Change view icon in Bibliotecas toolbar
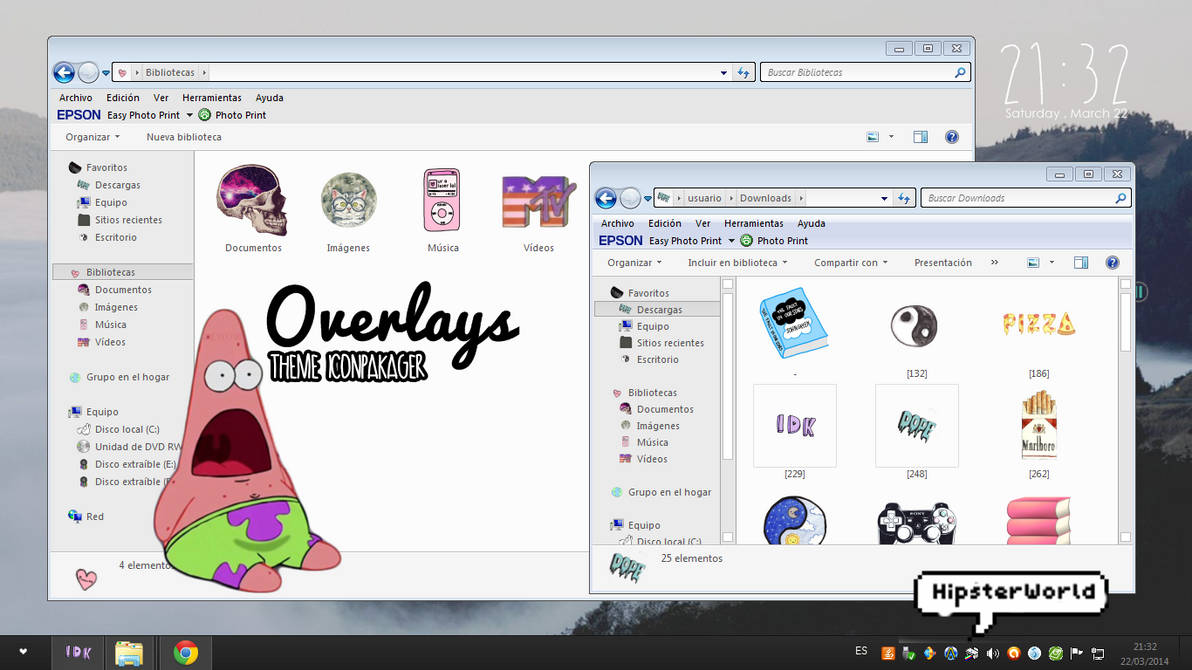This screenshot has height=670, width=1192. coord(873,137)
